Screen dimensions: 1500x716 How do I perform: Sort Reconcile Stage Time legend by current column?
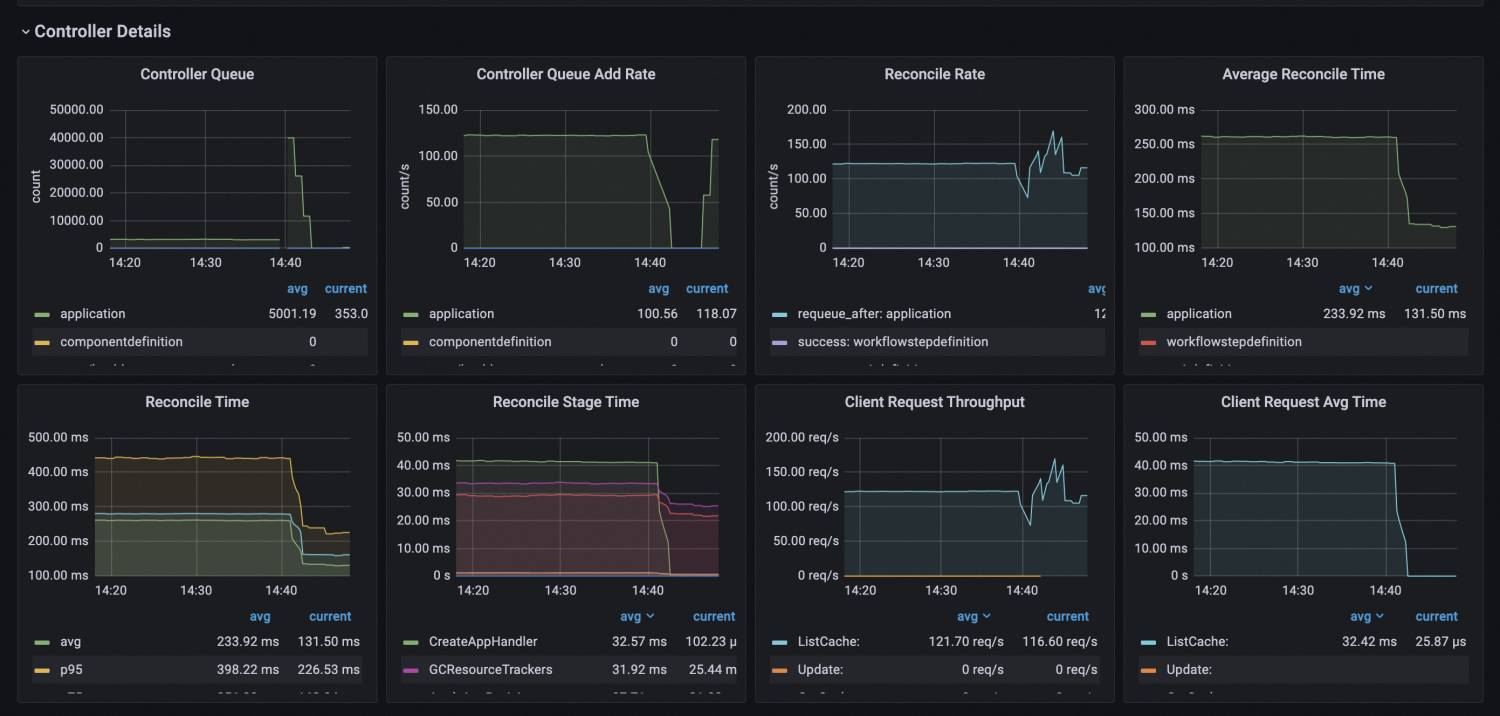click(x=714, y=617)
